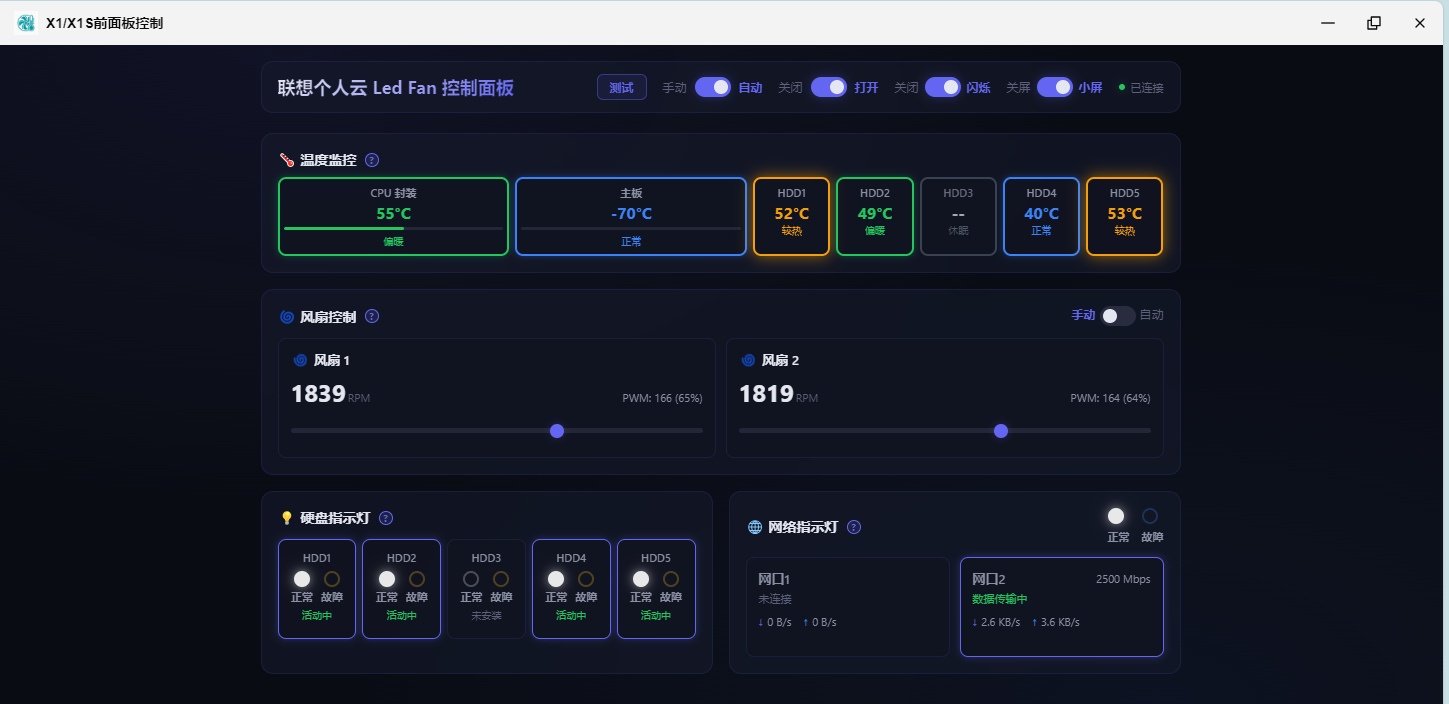Click the app icon in title bar
The width and height of the screenshot is (1449, 704).
pyautogui.click(x=26, y=22)
